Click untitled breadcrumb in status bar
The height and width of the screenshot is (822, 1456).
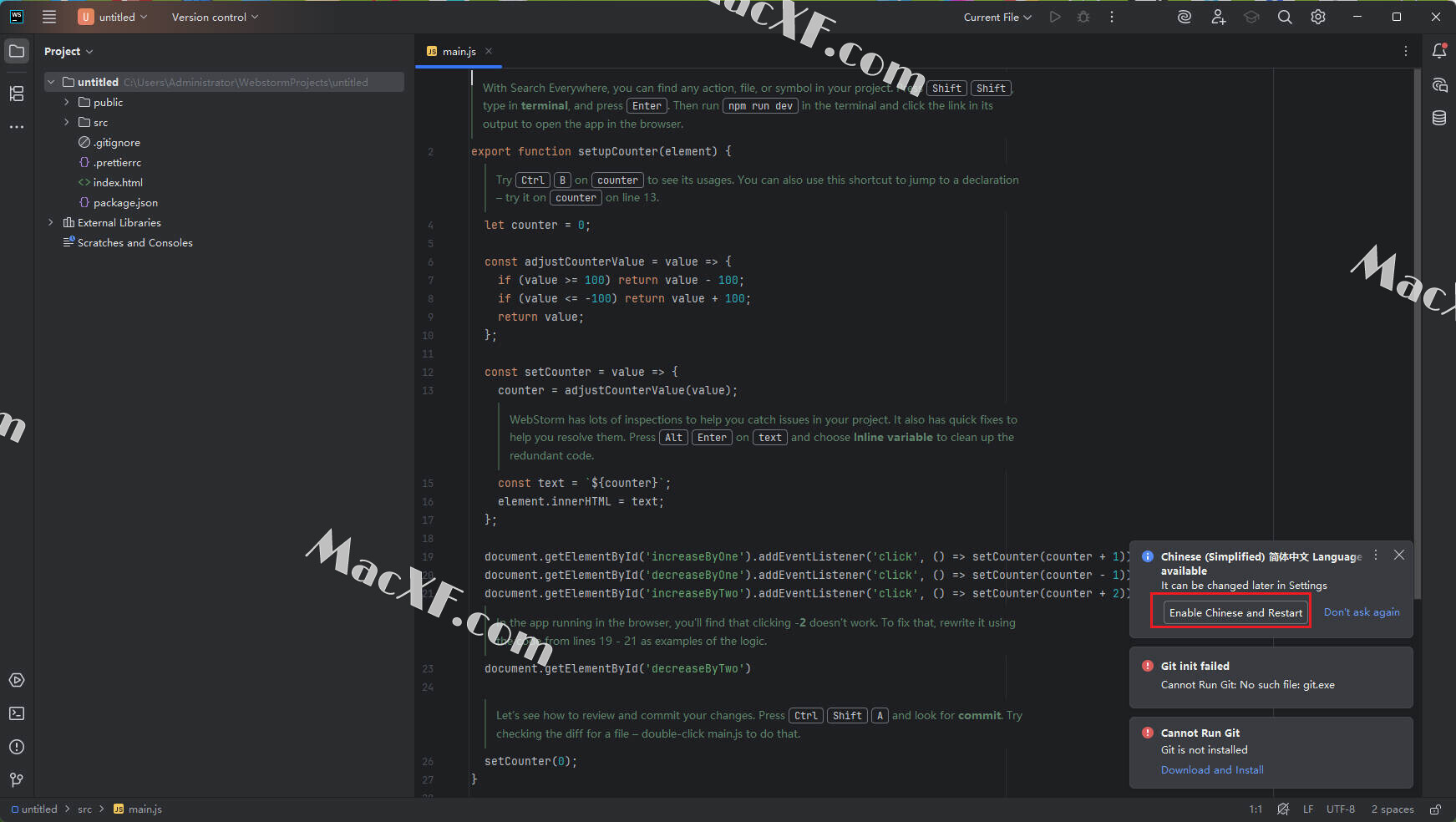point(34,809)
